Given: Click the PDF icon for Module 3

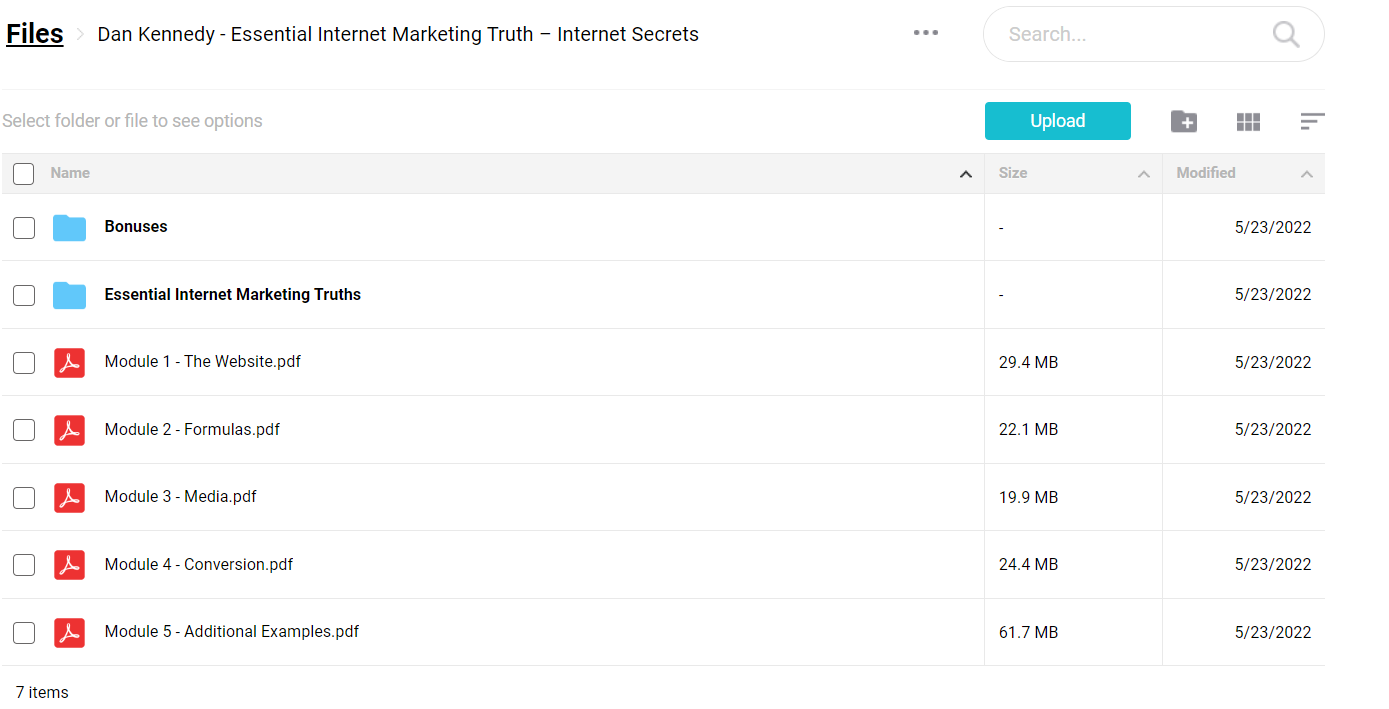Looking at the screenshot, I should pyautogui.click(x=69, y=497).
